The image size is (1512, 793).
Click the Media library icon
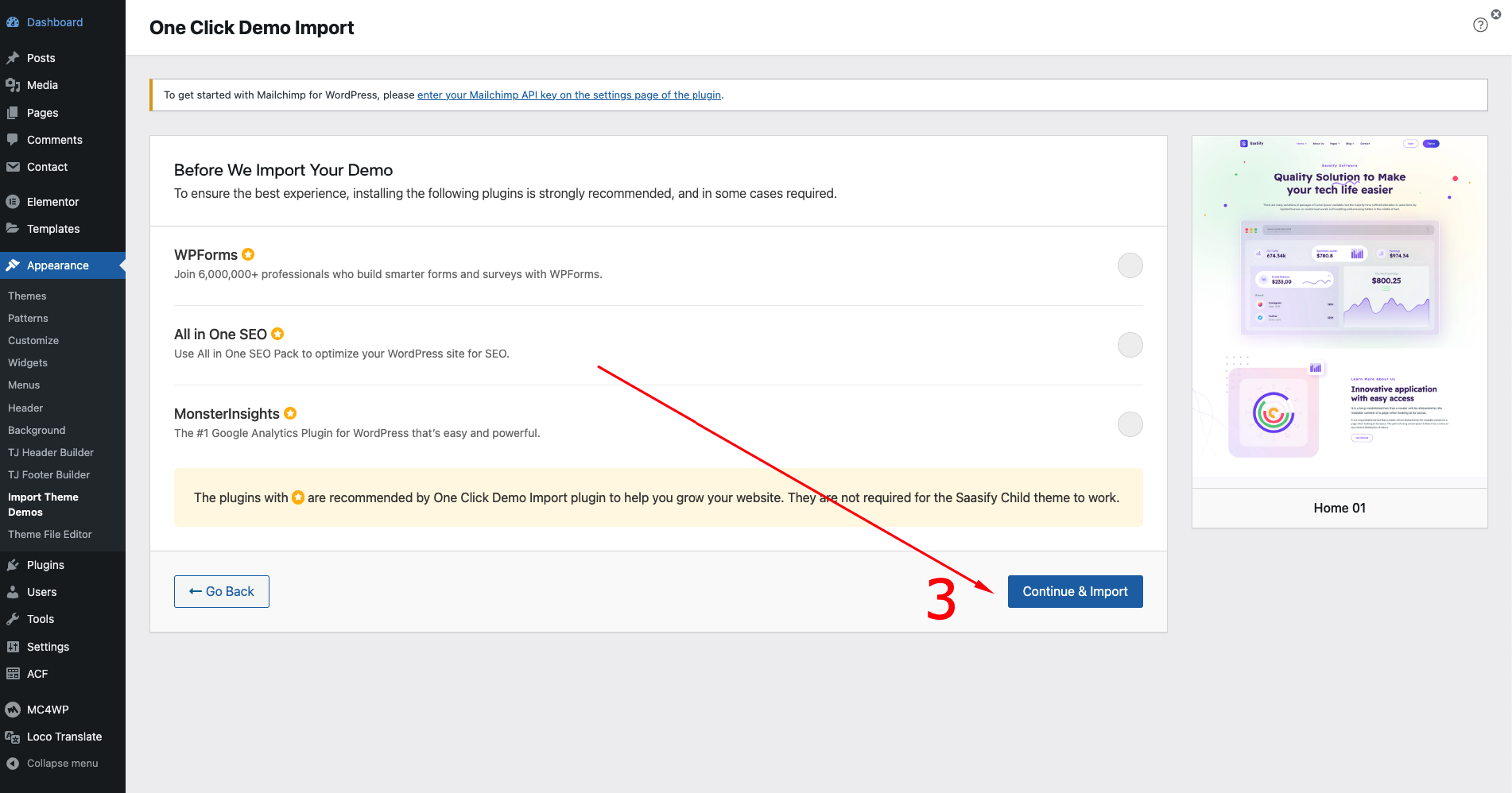pos(13,85)
